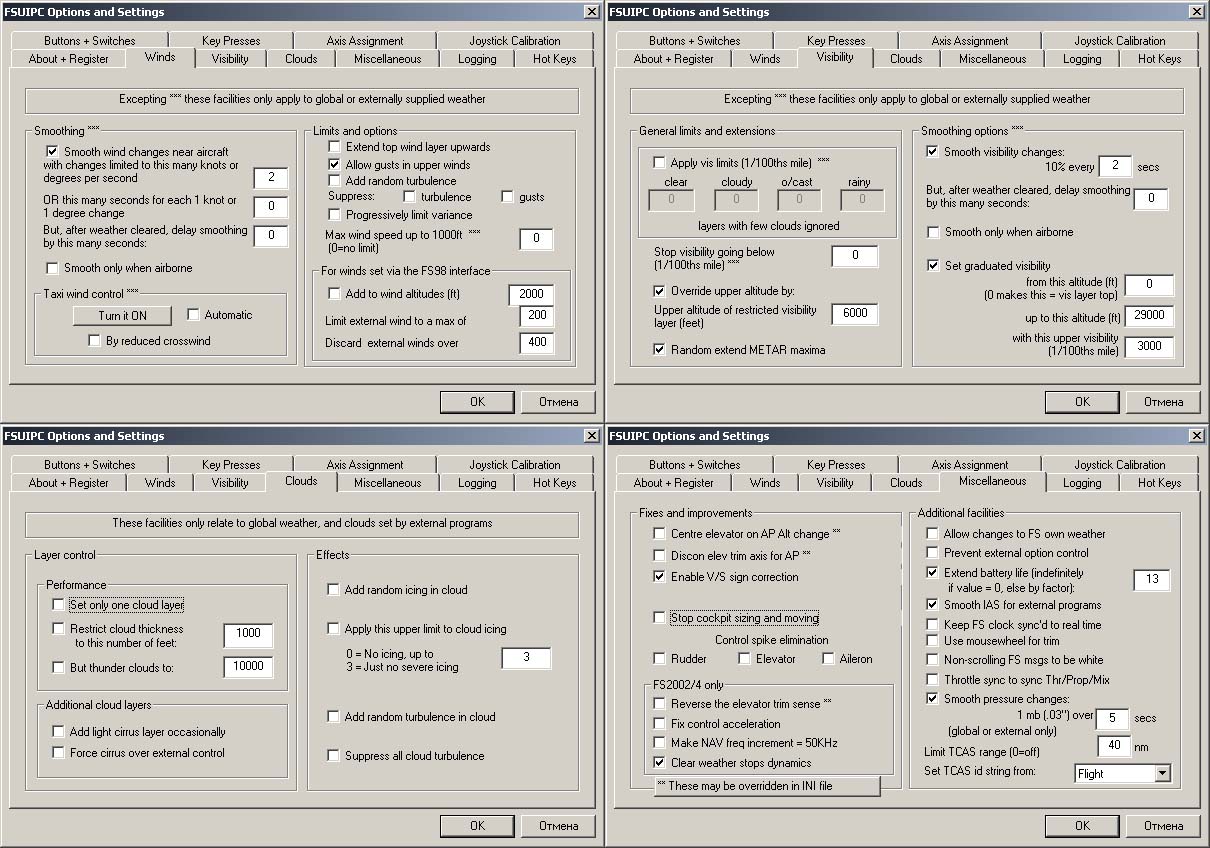The width and height of the screenshot is (1210, 848).
Task: Enable 'Restrict cloud thickness' option
Action: click(x=59, y=629)
